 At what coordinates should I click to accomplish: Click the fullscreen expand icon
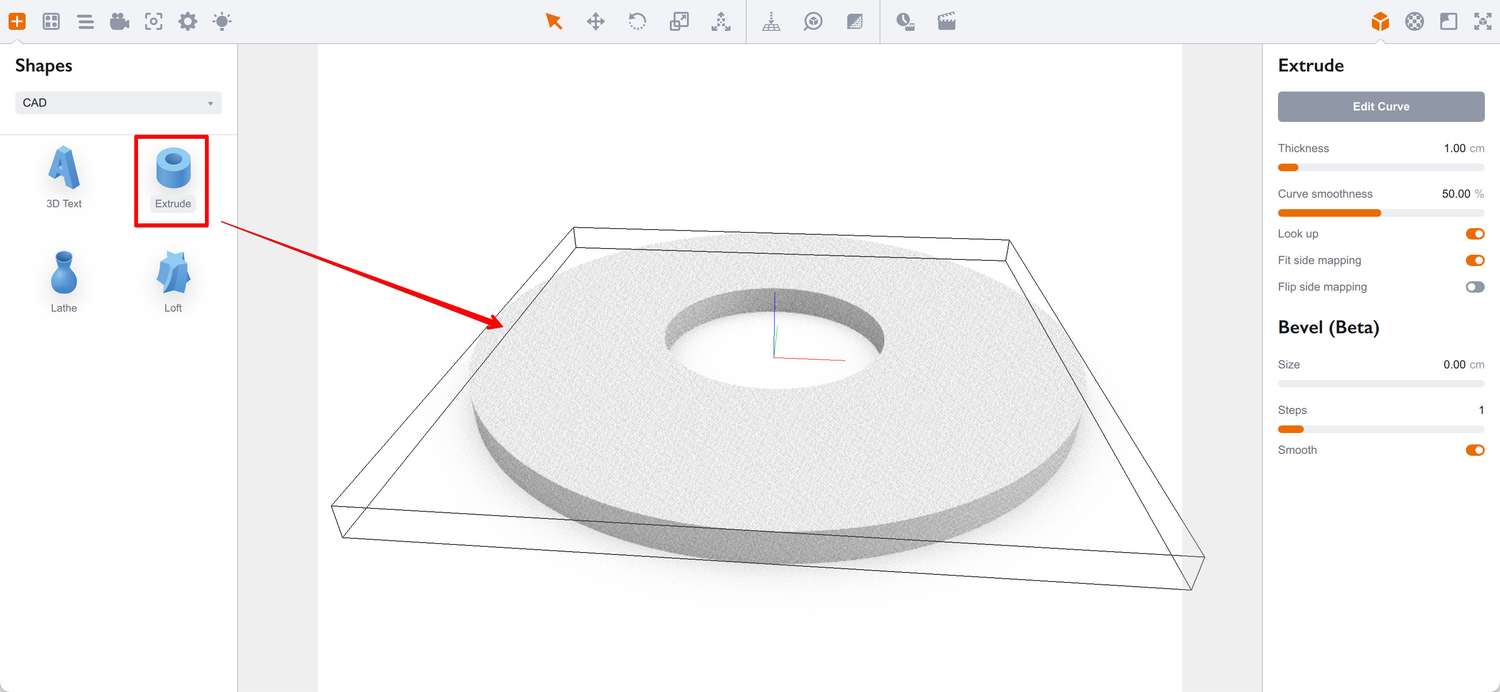point(1483,21)
